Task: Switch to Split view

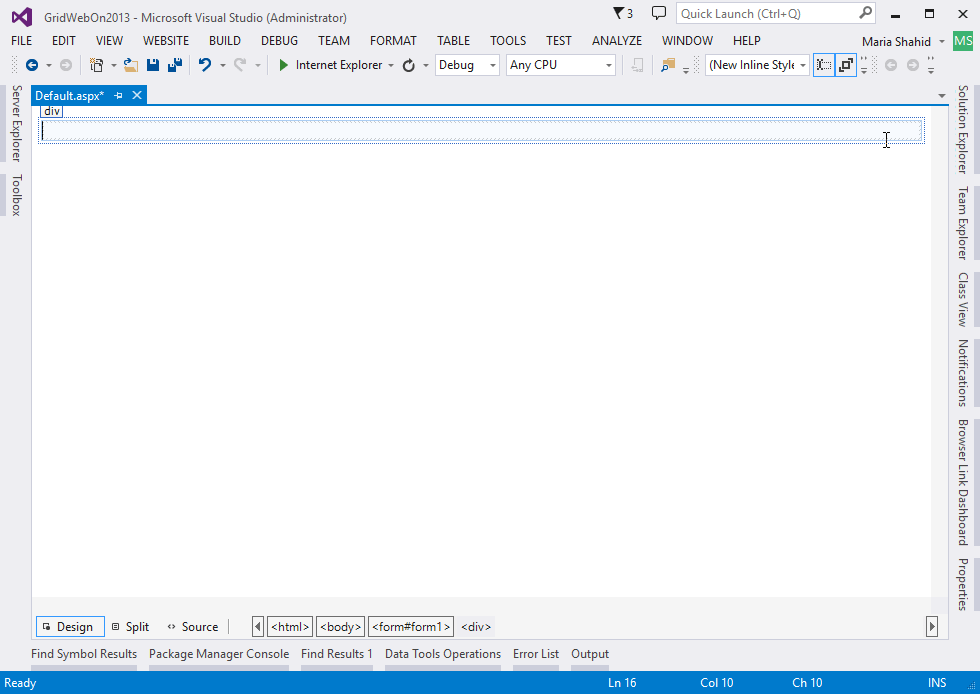Action: click(131, 626)
